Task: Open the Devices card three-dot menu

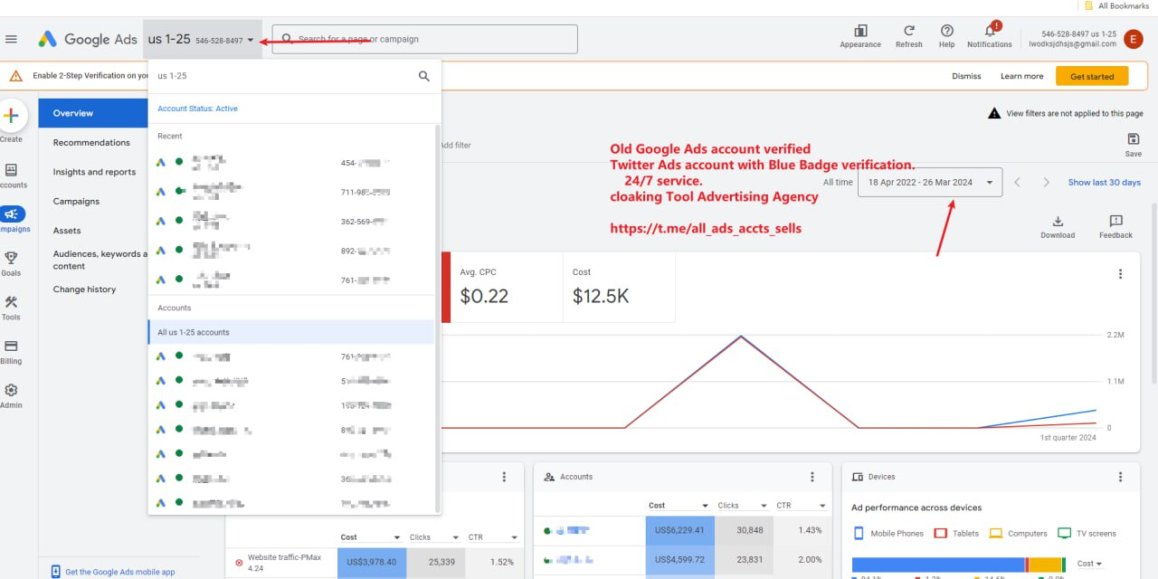Action: click(1120, 477)
